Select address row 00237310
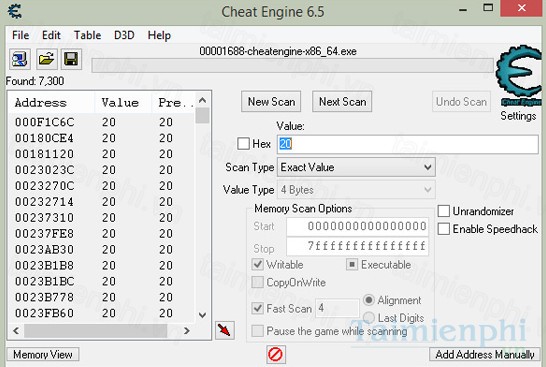The width and height of the screenshot is (546, 367). pos(101,218)
